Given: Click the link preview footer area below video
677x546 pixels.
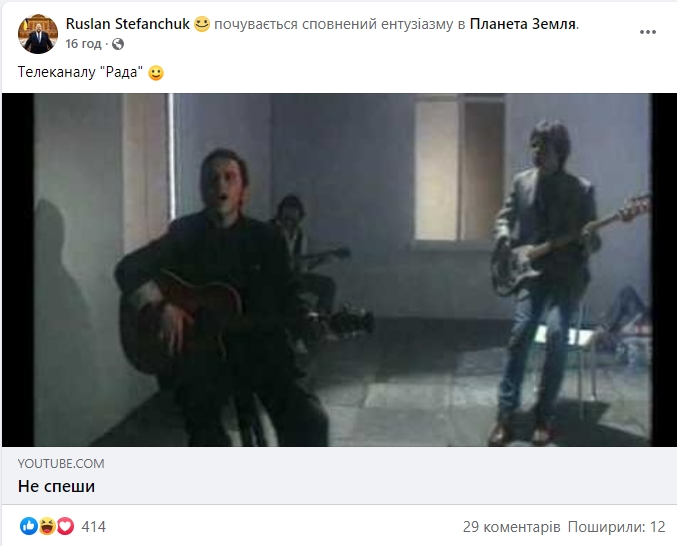Looking at the screenshot, I should pyautogui.click(x=339, y=475).
